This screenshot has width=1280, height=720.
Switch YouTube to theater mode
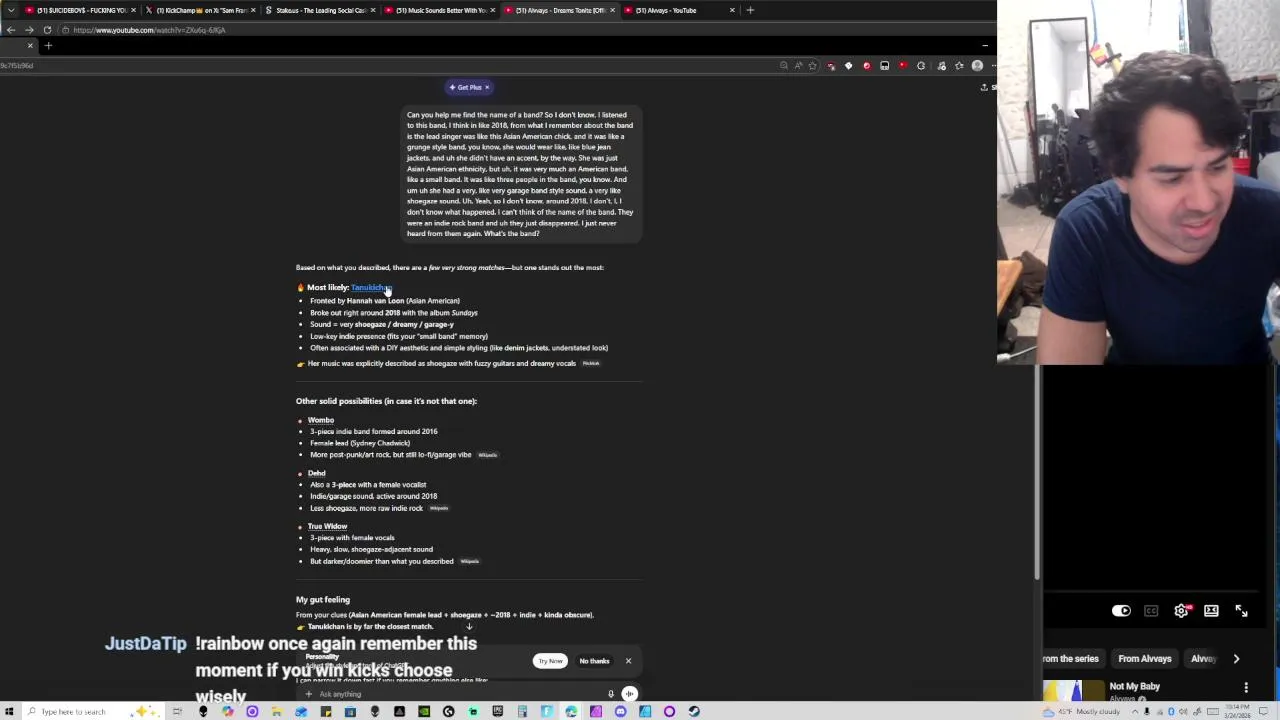[1211, 611]
